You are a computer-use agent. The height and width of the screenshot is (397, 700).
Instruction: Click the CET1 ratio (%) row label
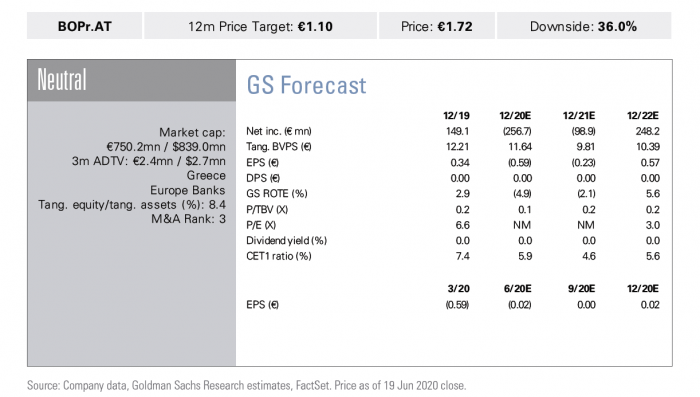coord(279,256)
